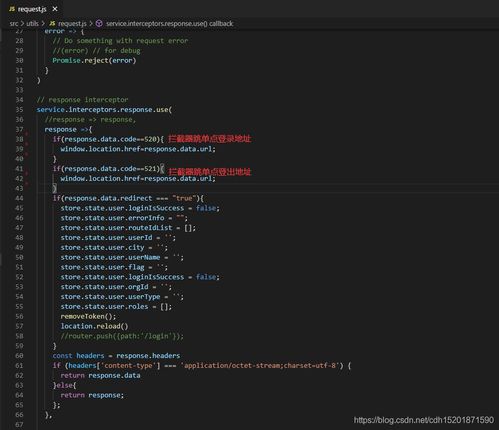Click the '}else{' line
Viewport: 499px width, 430px height.
[65, 385]
